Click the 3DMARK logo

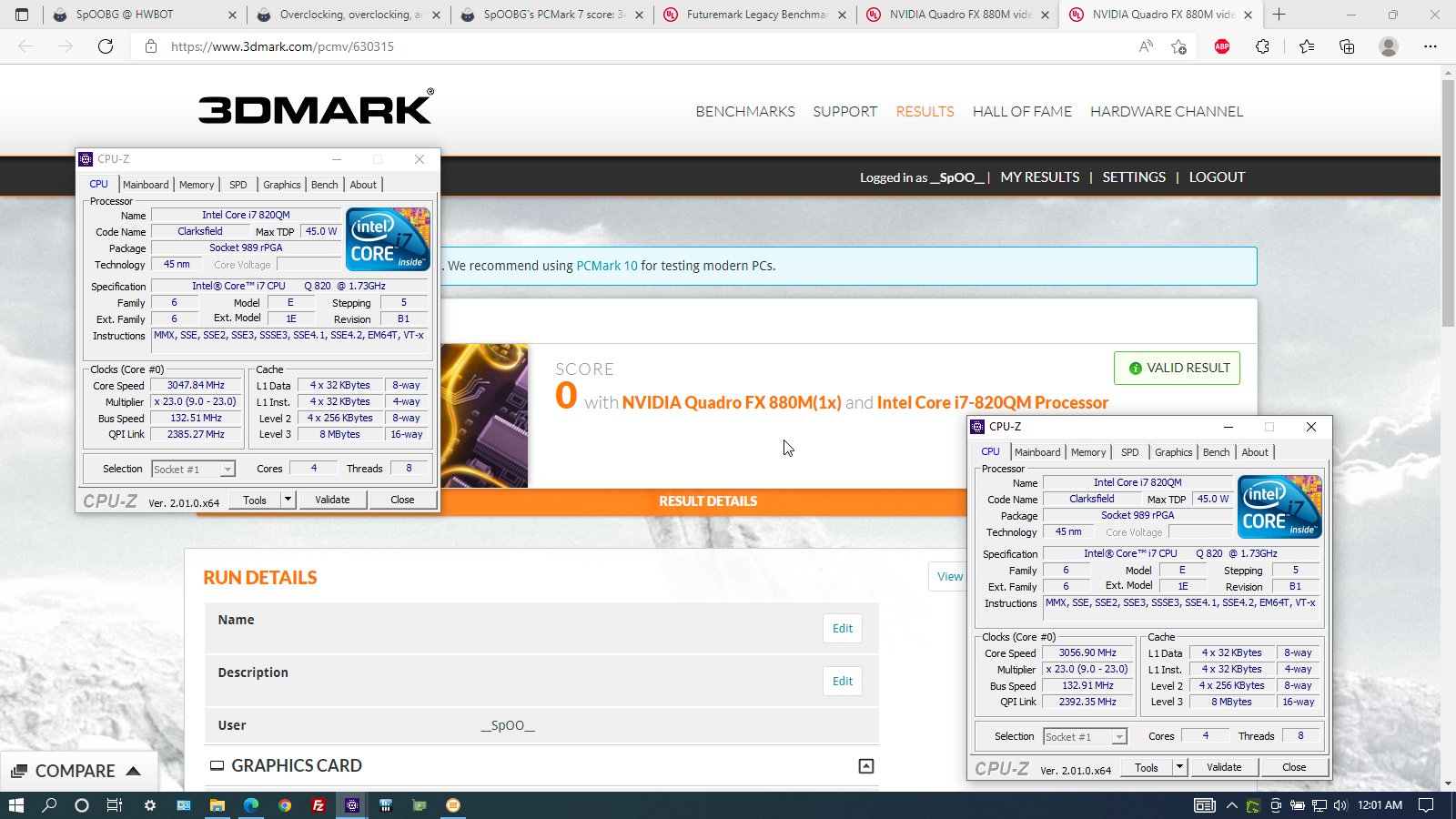[316, 107]
